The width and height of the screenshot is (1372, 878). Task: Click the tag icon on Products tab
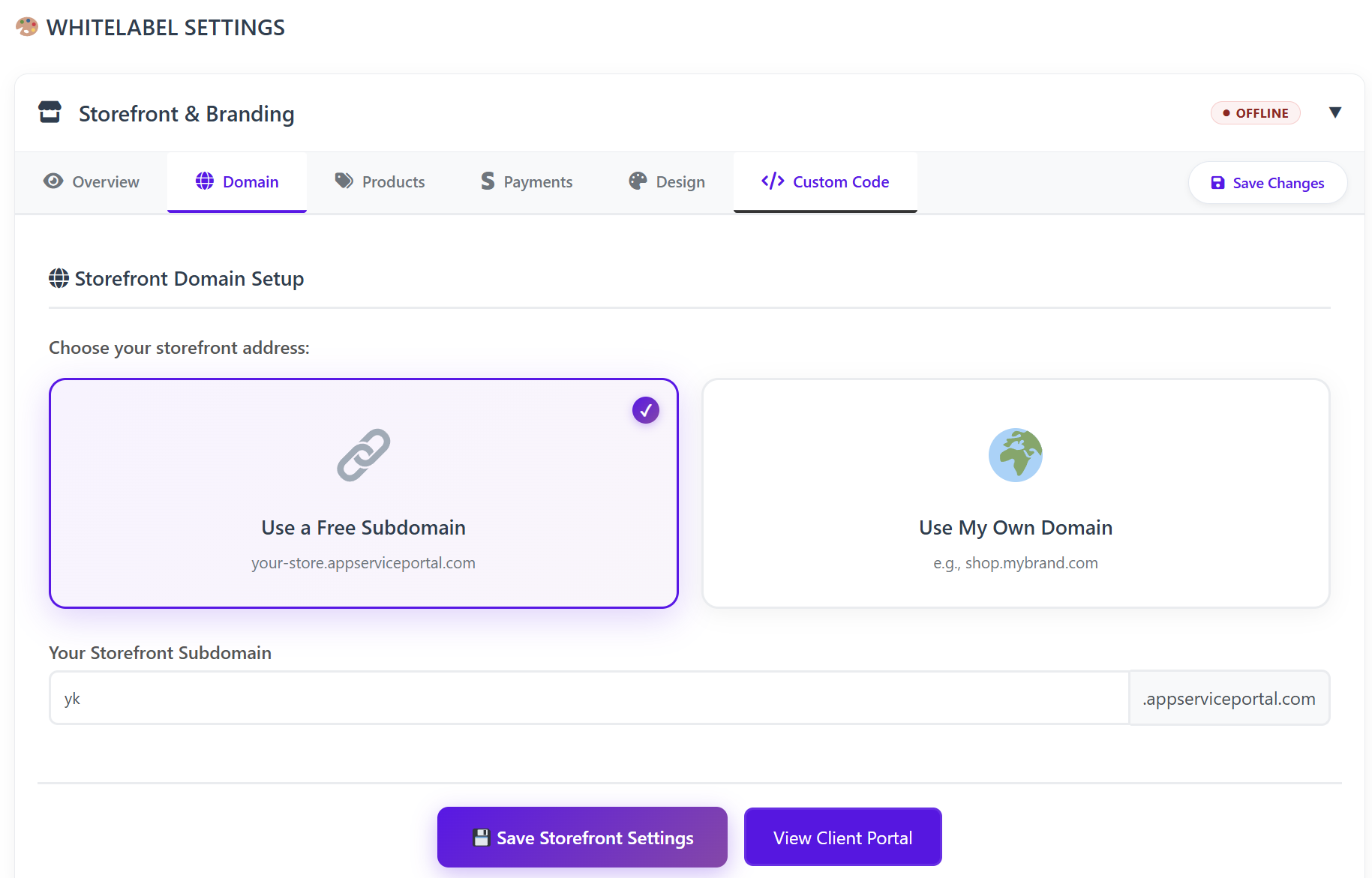[344, 181]
